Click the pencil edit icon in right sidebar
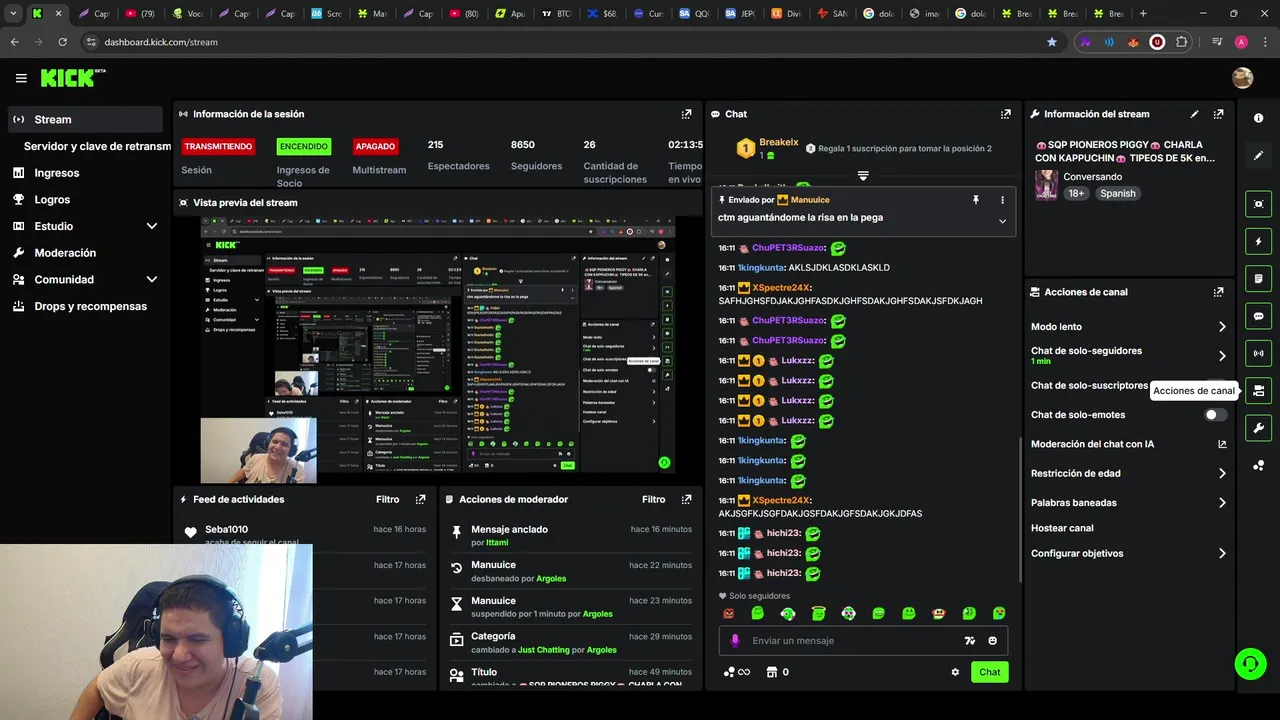The height and width of the screenshot is (720, 1280). point(1258,156)
